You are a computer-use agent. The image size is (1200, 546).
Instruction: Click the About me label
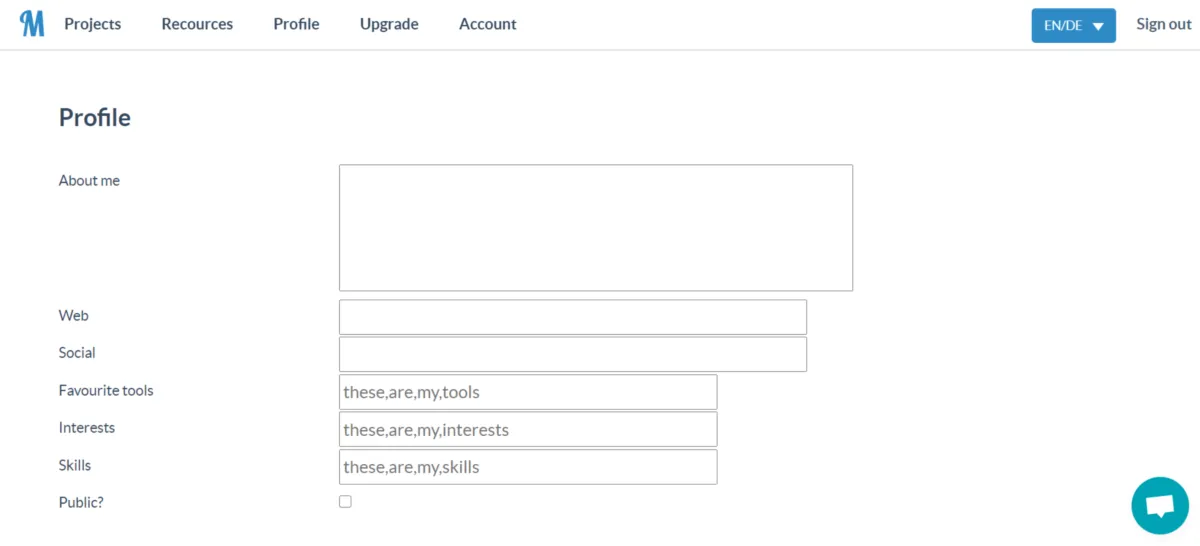[x=89, y=181]
